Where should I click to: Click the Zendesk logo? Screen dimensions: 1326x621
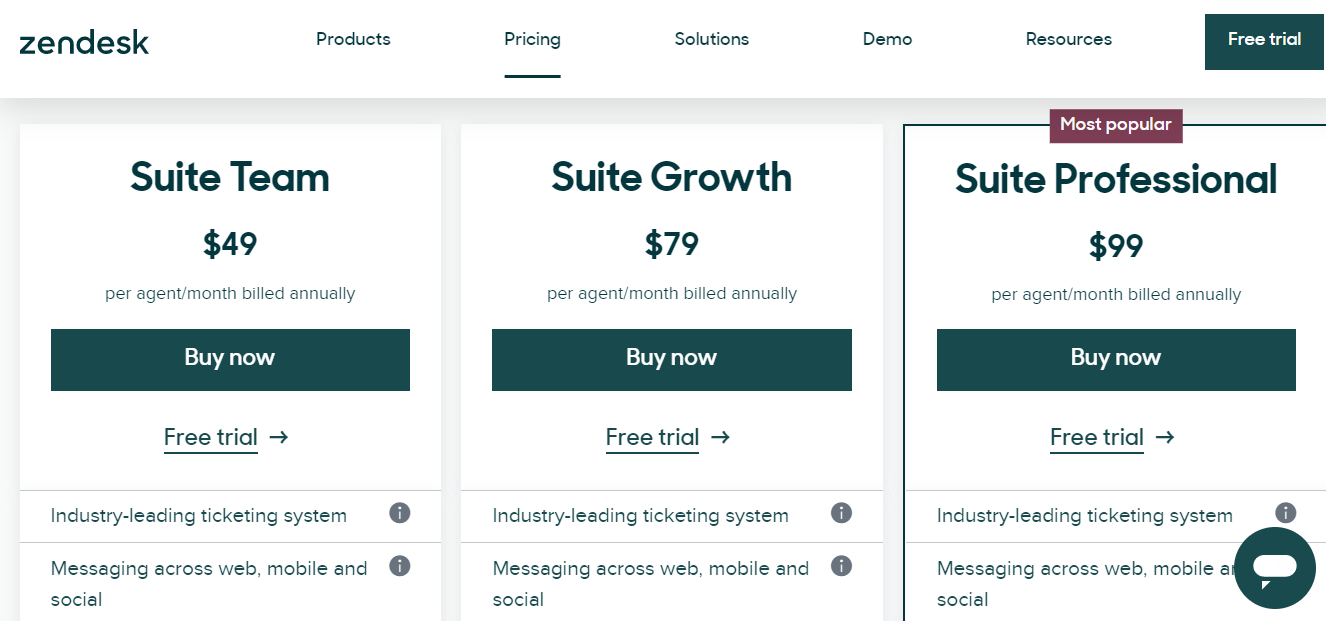tap(84, 42)
